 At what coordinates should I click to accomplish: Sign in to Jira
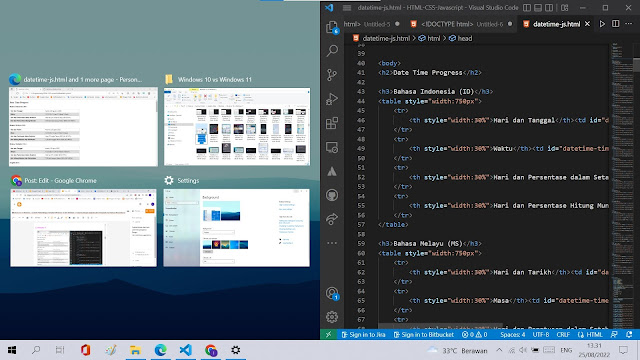tap(363, 334)
